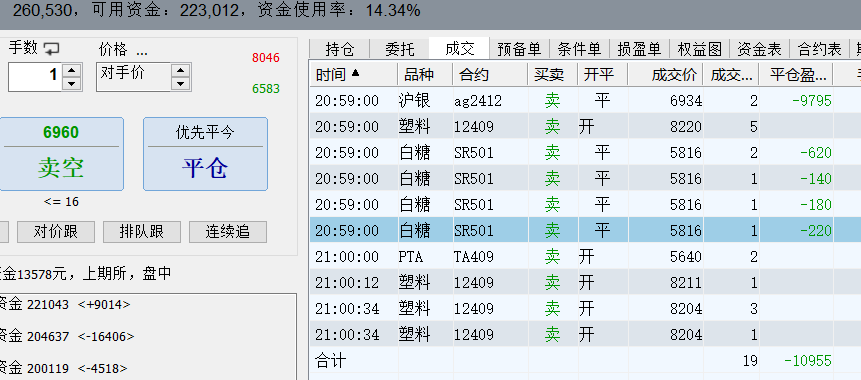
Task: Select the 白糖 row with loss -620
Action: click(x=585, y=153)
